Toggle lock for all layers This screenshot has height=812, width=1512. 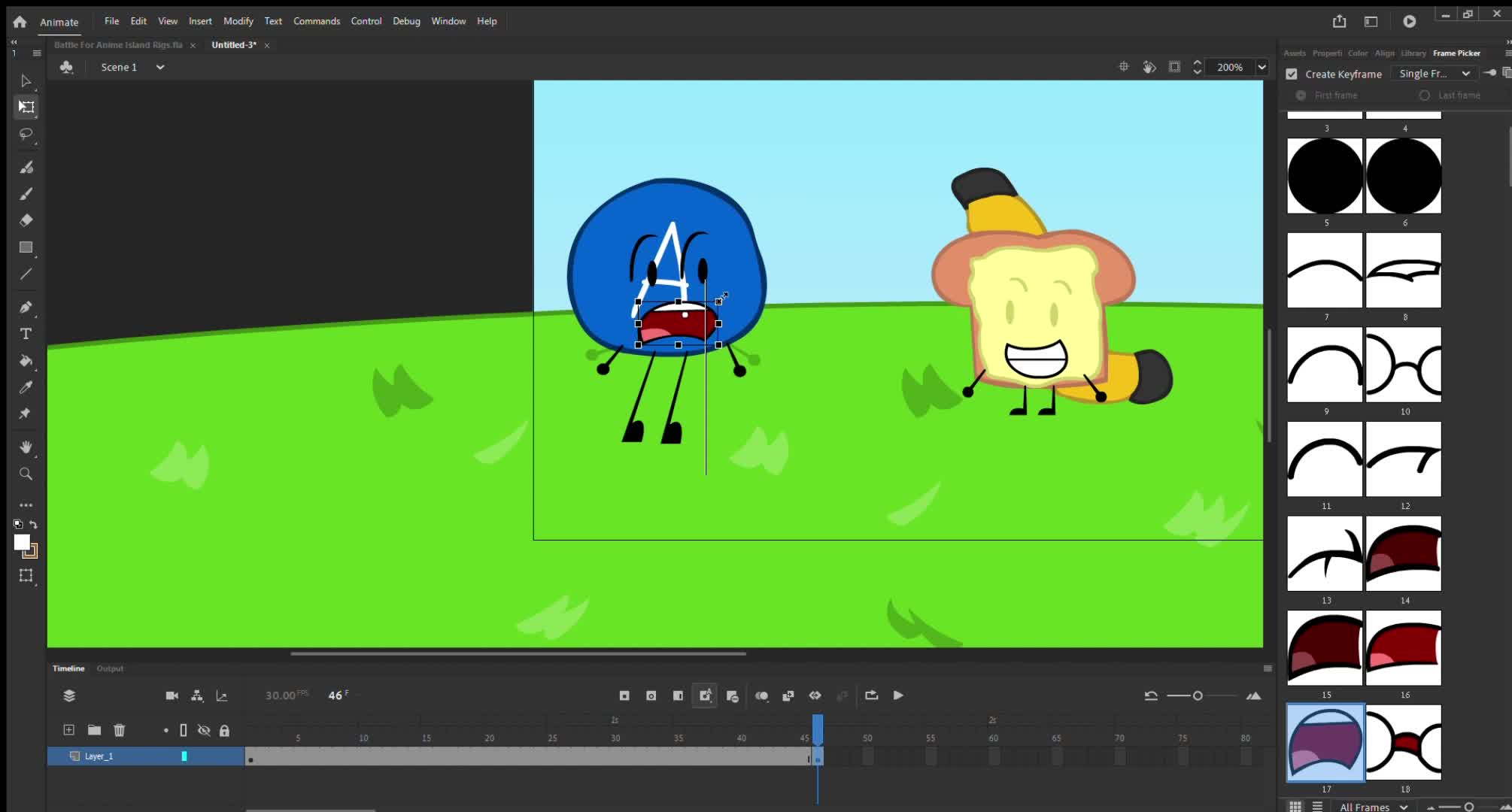pos(224,730)
